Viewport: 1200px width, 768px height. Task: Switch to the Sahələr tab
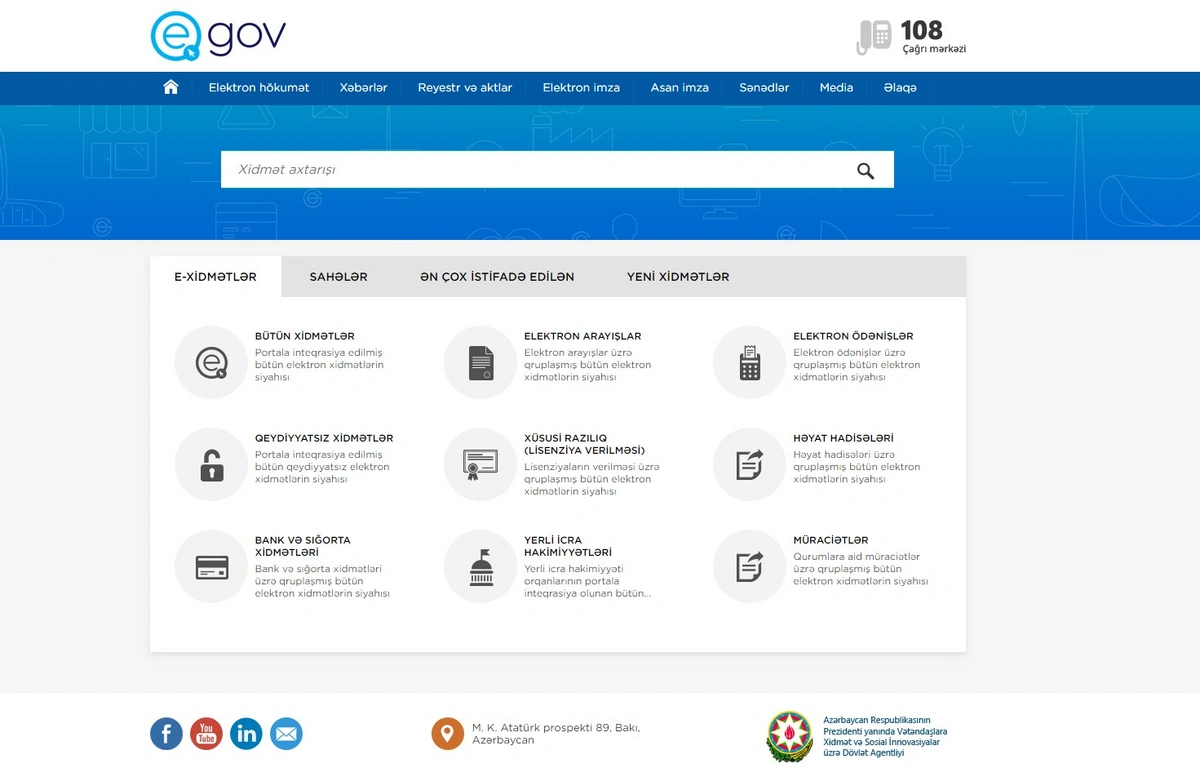coord(338,277)
